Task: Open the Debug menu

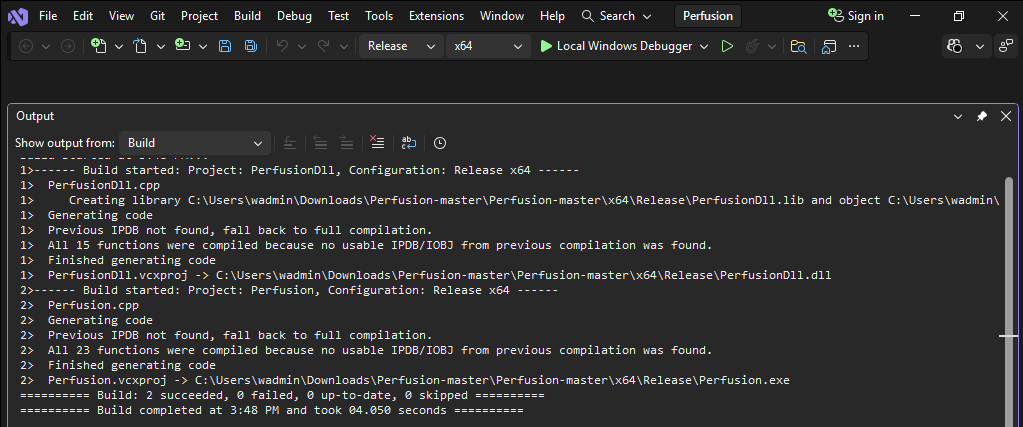Action: click(x=294, y=16)
